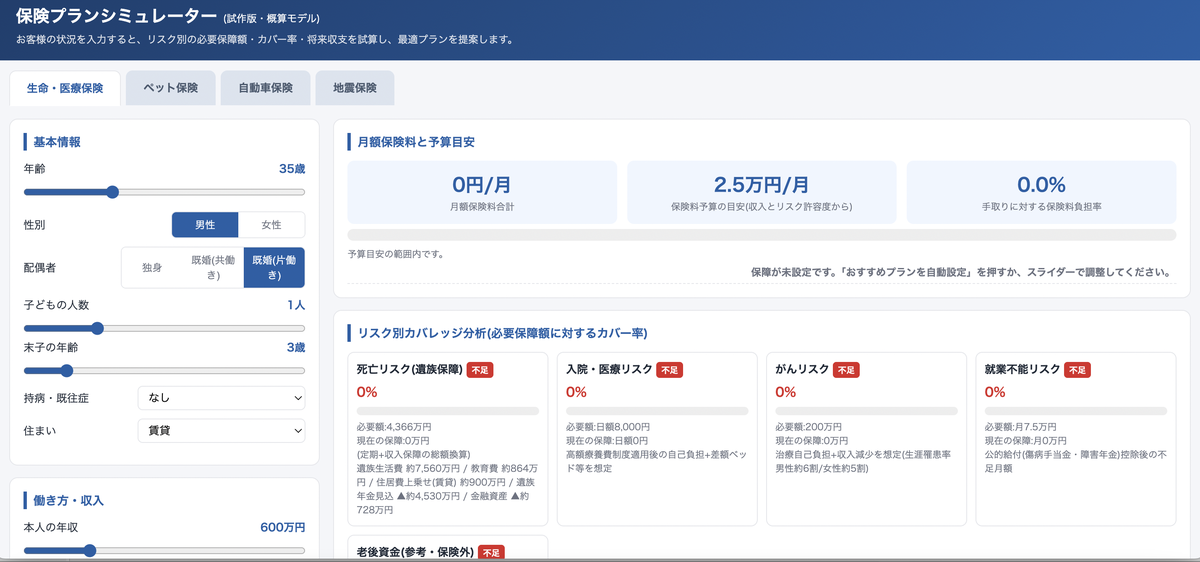Click the 保険プランシミュレーター page title
This screenshot has height=562, width=1200.
[115, 16]
